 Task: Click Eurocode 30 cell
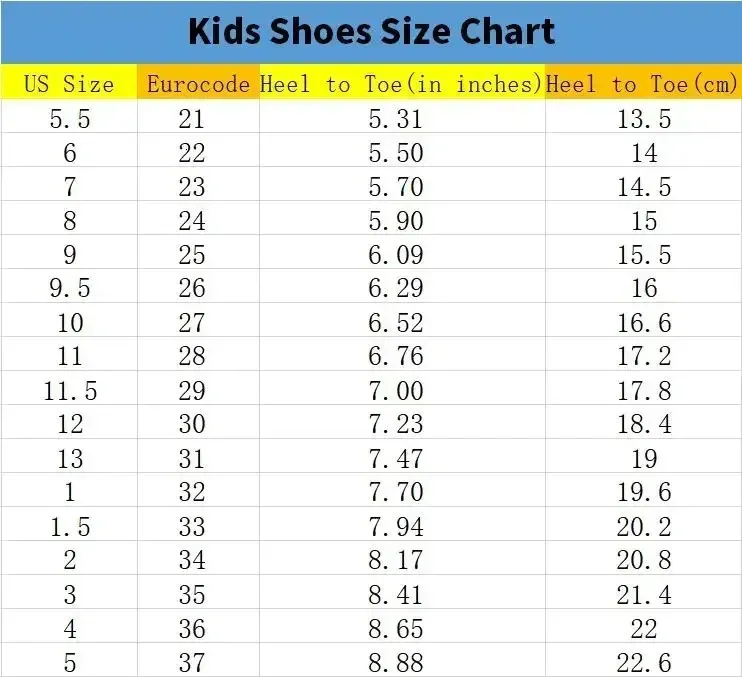pyautogui.click(x=191, y=425)
